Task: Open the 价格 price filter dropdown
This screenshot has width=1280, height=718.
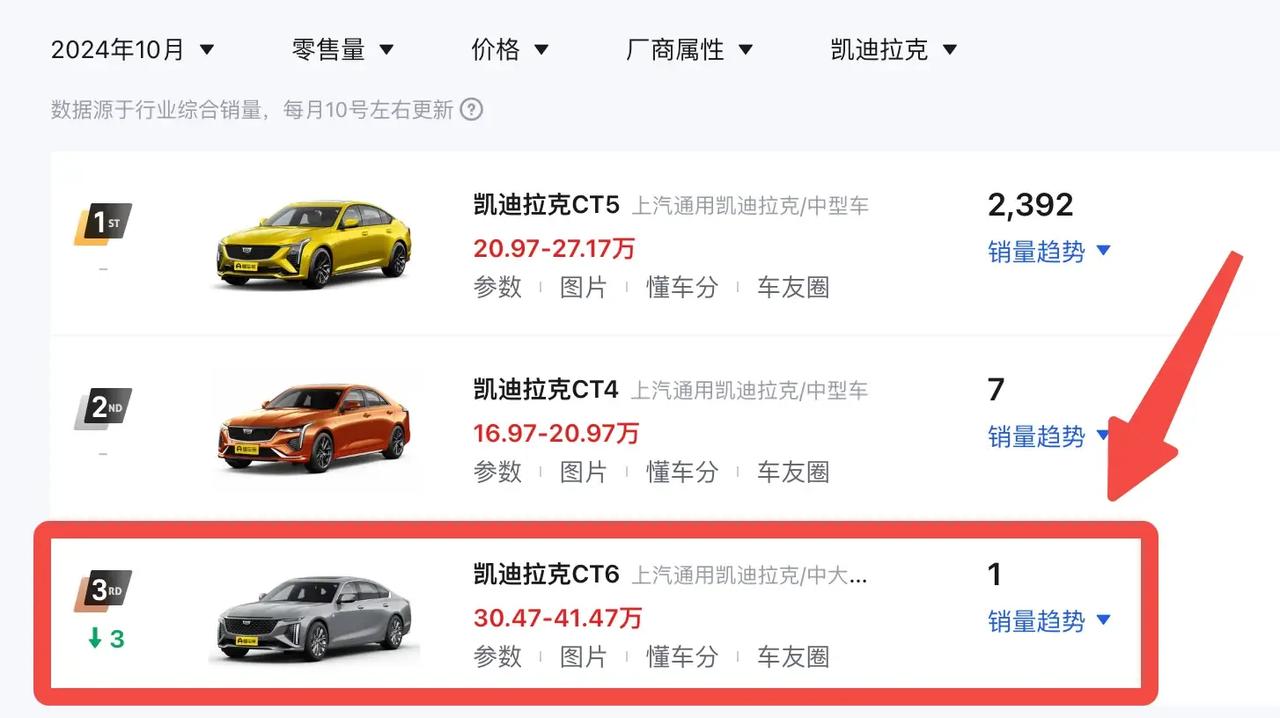Action: pos(510,49)
